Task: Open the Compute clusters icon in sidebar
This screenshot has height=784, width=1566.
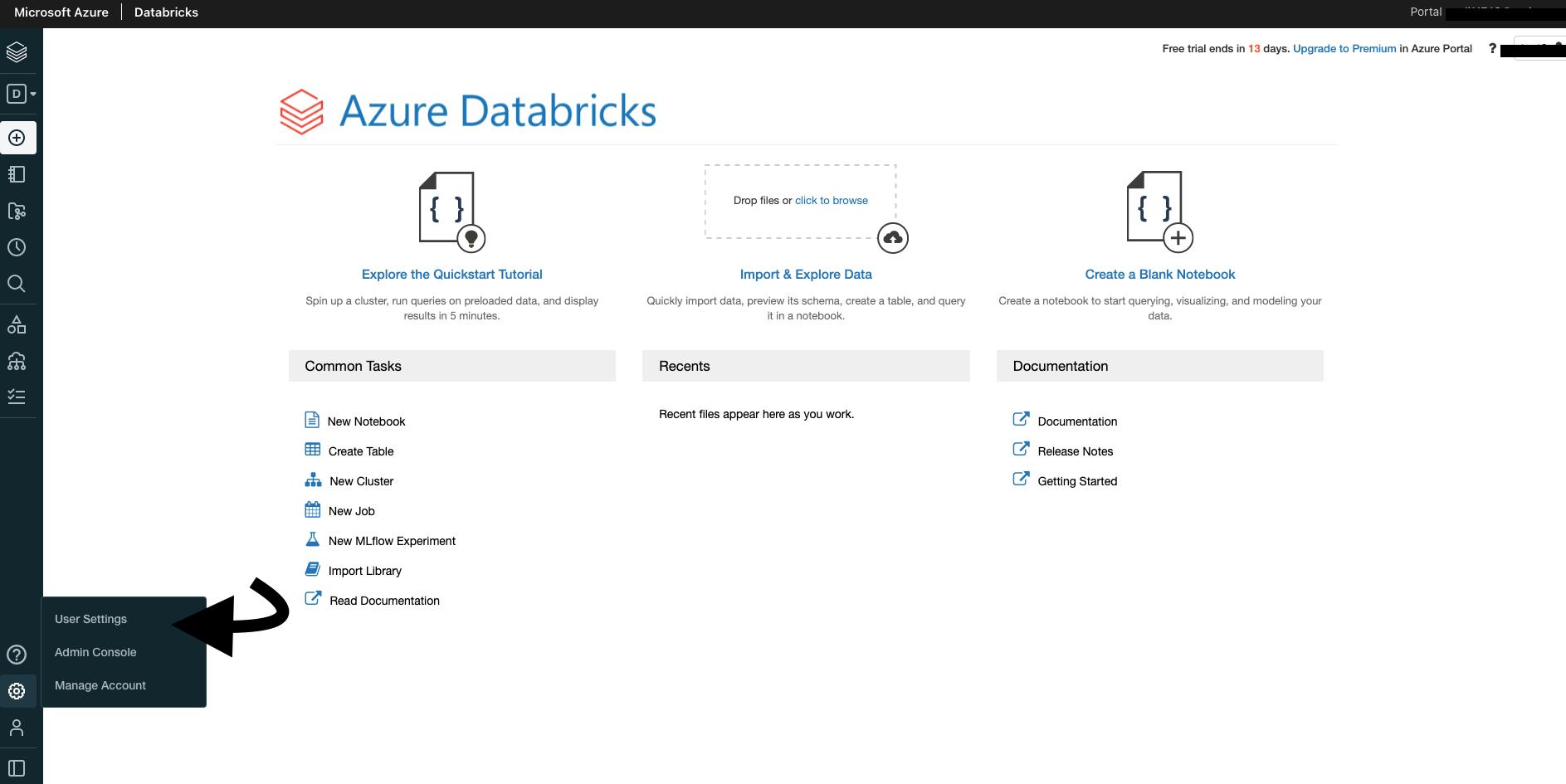Action: click(x=17, y=361)
